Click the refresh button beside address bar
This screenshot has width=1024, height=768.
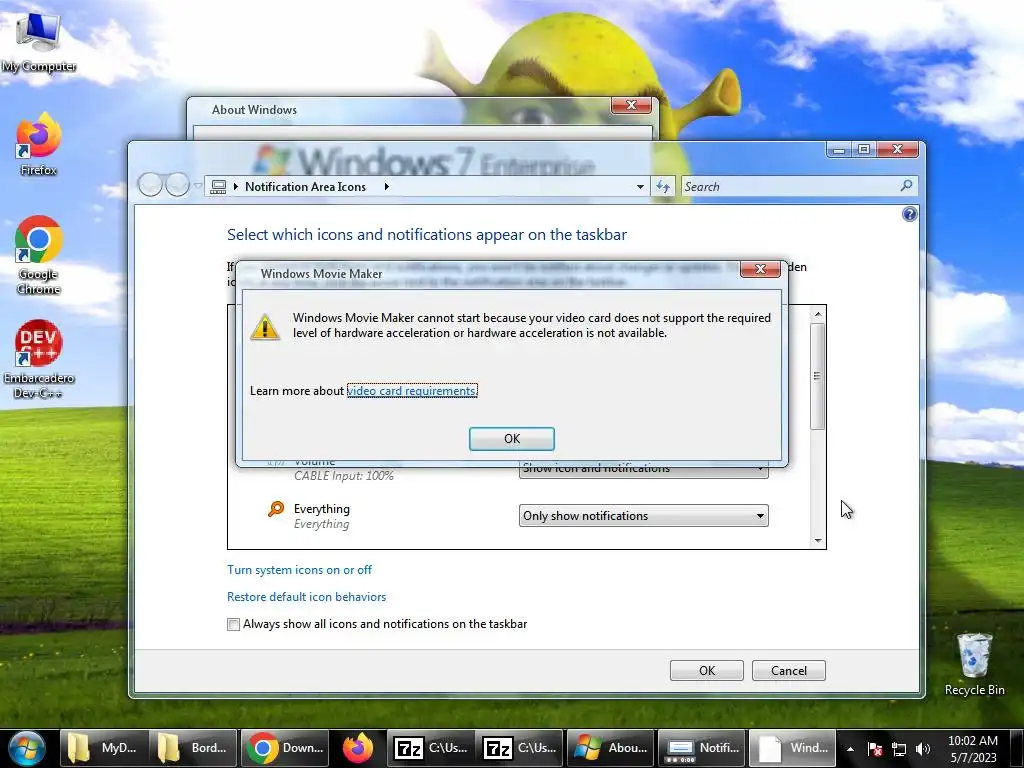coord(663,187)
